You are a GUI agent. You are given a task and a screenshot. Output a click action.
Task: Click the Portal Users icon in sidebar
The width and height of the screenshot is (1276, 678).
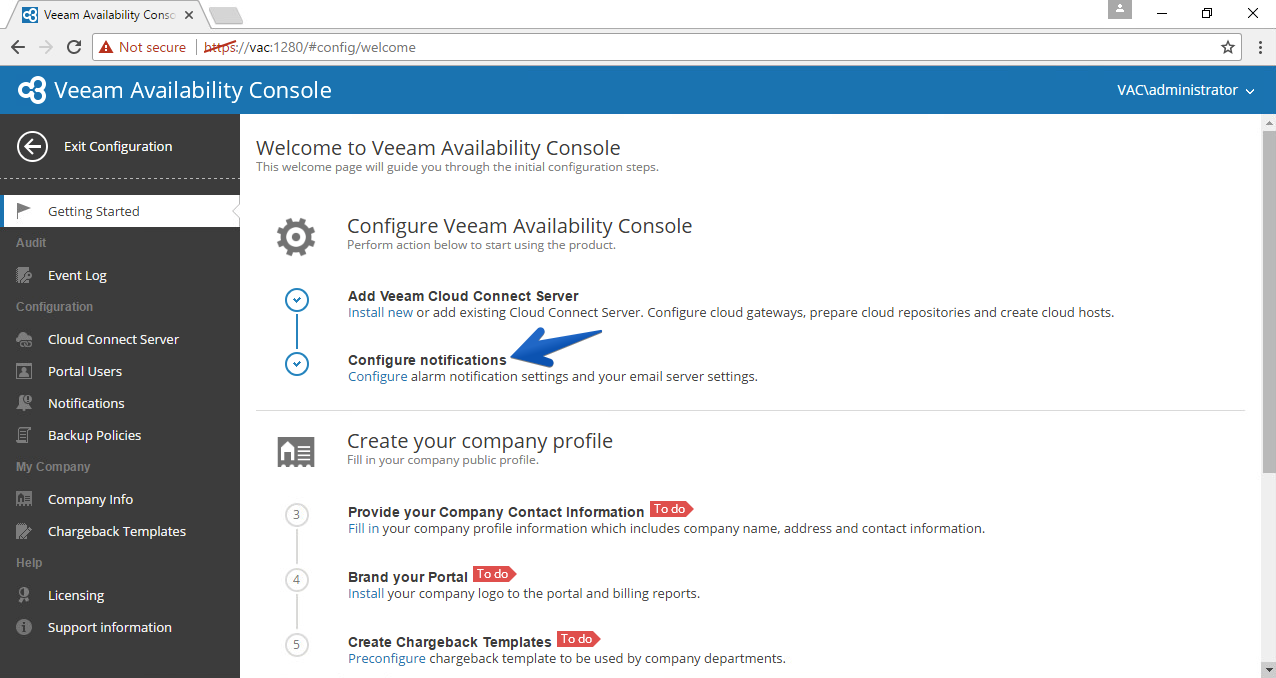click(x=25, y=371)
